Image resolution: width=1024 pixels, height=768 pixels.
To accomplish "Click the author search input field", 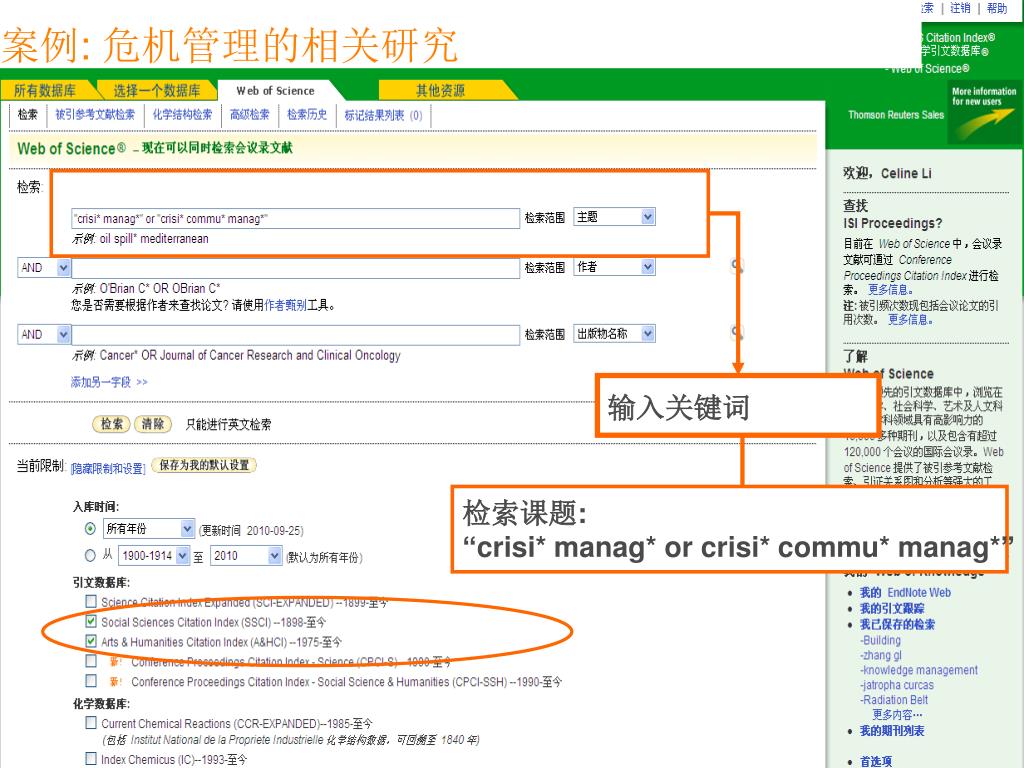I will 295,268.
